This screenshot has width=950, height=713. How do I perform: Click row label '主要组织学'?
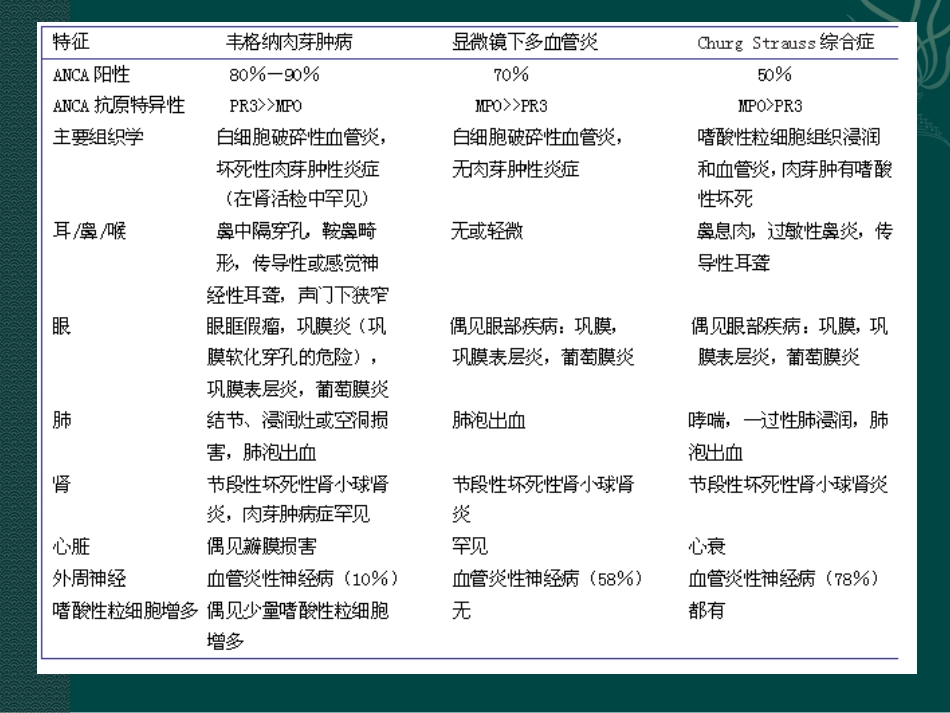(x=98, y=137)
